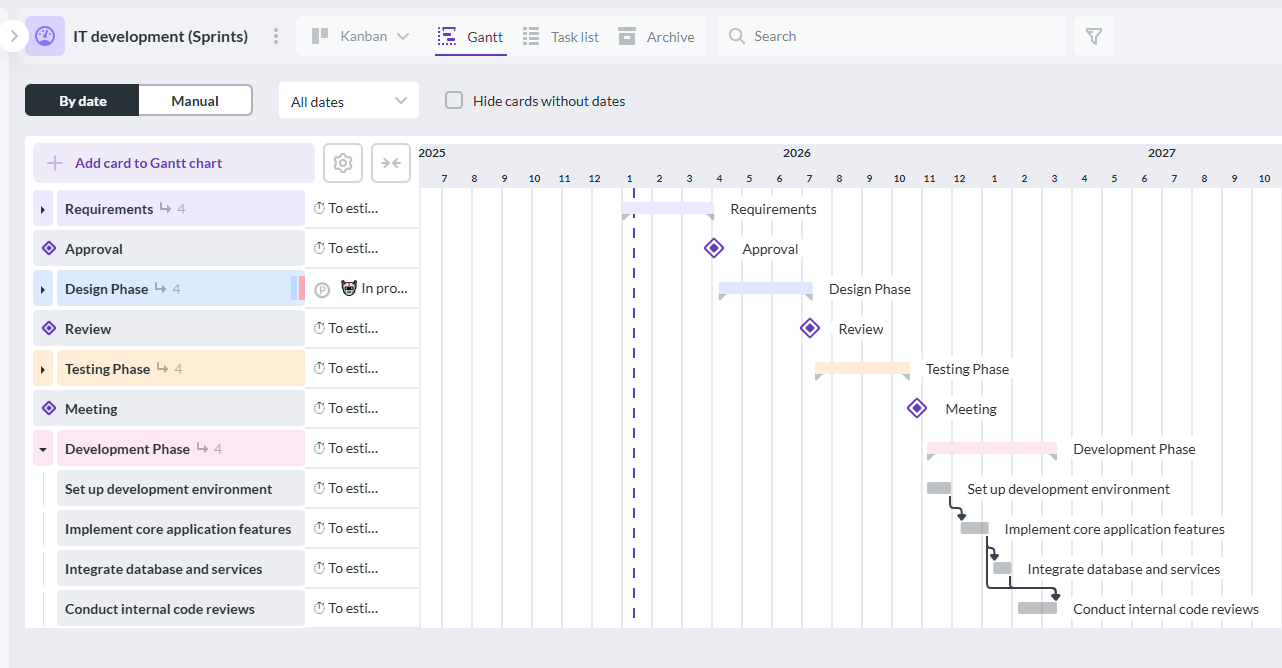Open the filter funnel icon near search
Screen dimensions: 1282x668
(x=1093, y=35)
